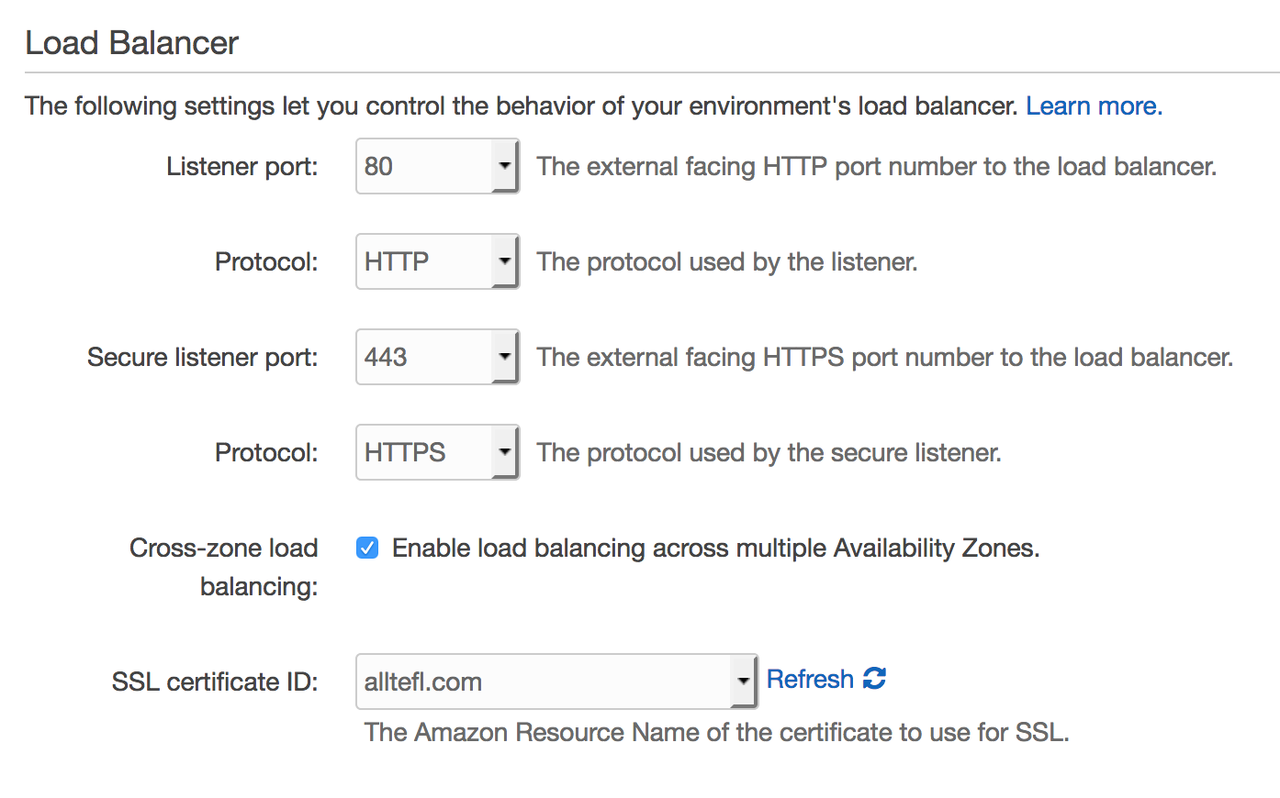The width and height of the screenshot is (1280, 798).
Task: Click the Amazon Resource Name help text
Action: (717, 732)
